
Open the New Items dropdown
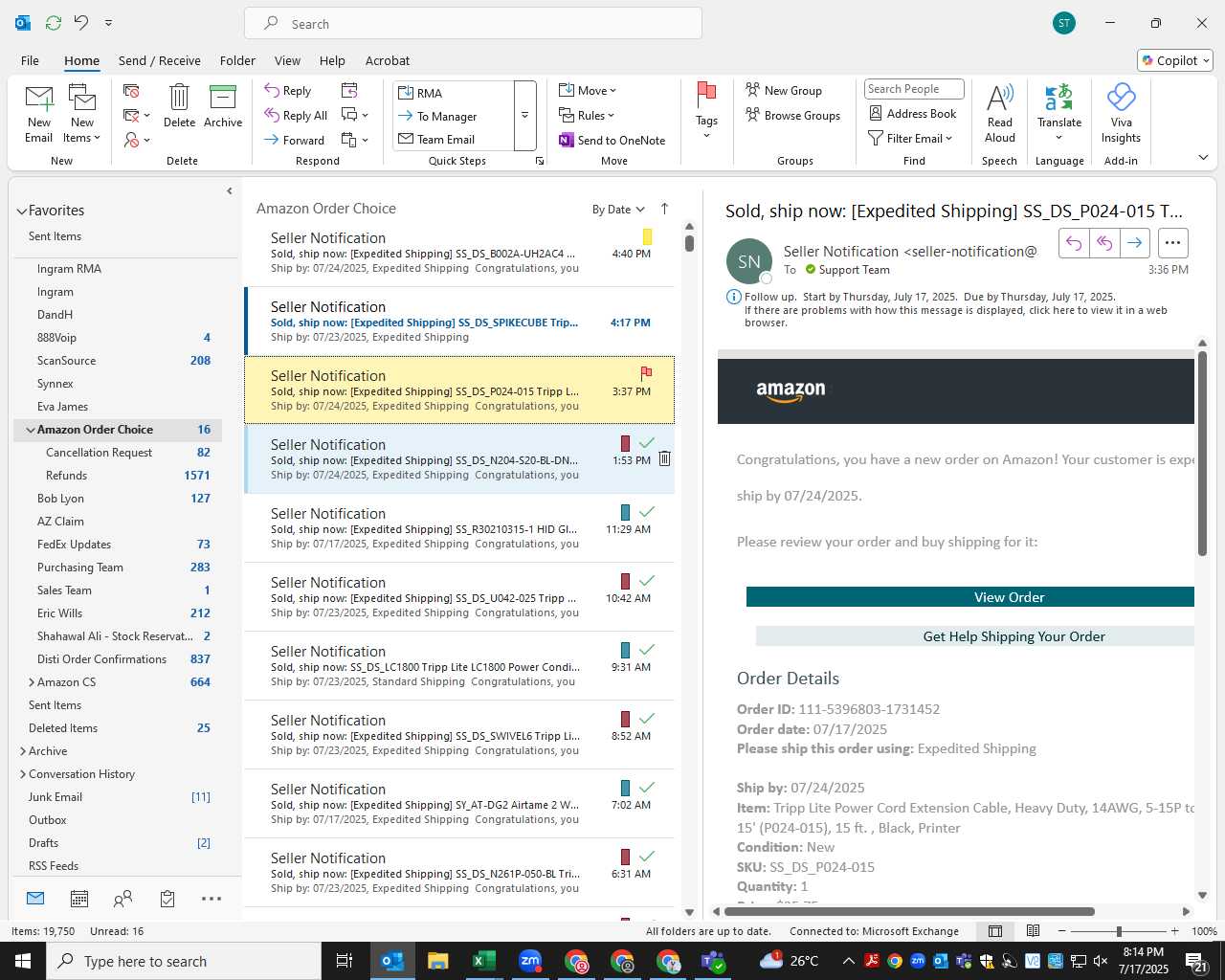coord(82,114)
